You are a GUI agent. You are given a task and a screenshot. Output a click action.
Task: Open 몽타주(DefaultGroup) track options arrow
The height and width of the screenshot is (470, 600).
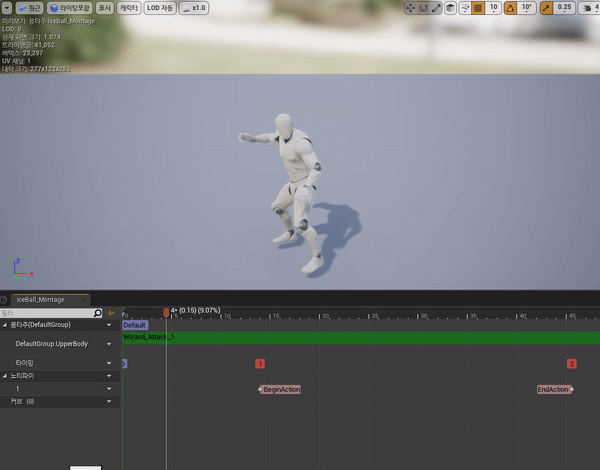(x=109, y=325)
